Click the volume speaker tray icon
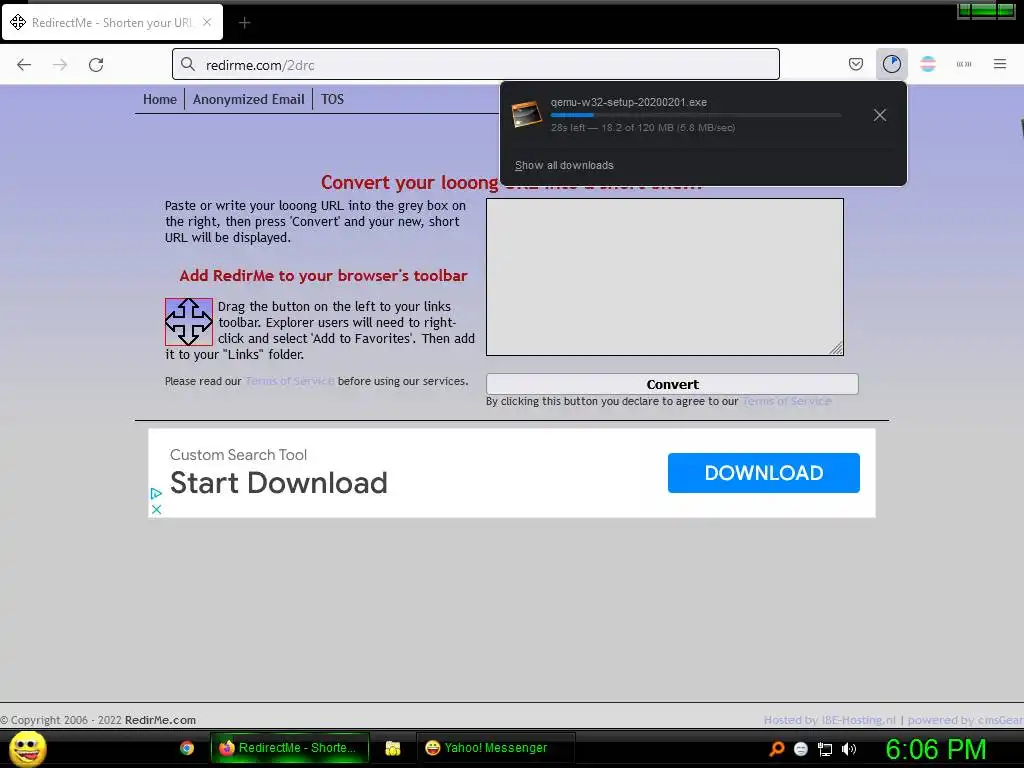Viewport: 1024px width, 768px height. 849,749
